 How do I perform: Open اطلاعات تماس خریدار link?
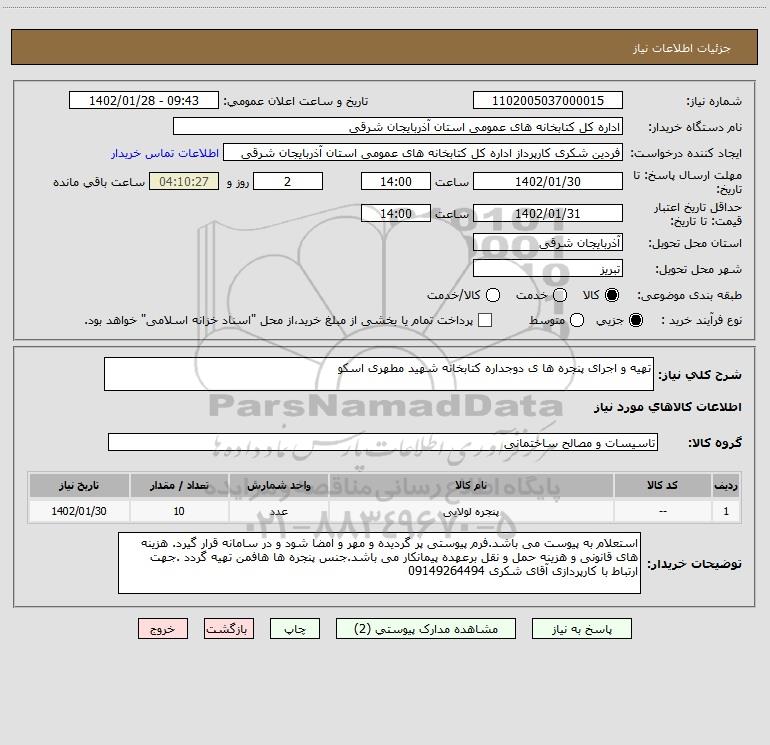coord(165,153)
